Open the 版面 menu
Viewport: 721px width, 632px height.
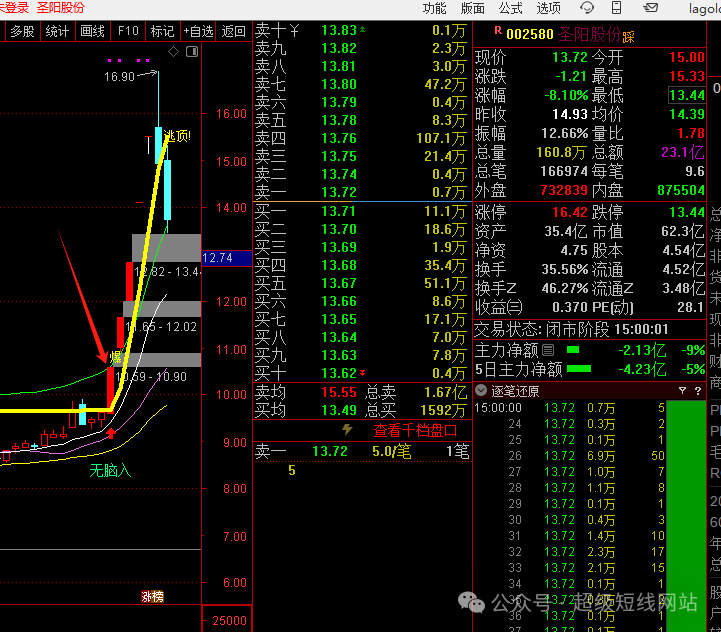[472, 8]
